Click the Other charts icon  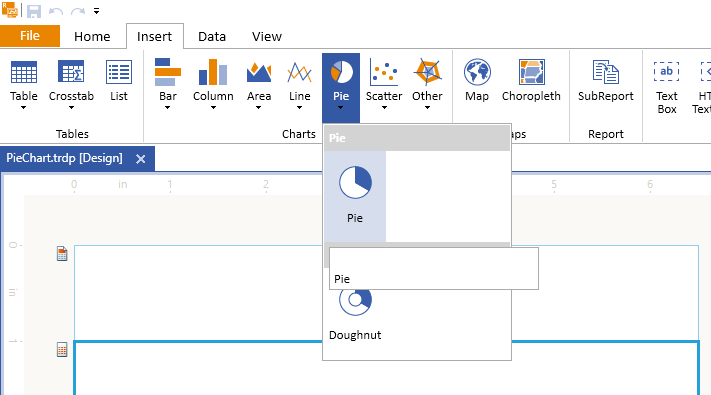(427, 72)
